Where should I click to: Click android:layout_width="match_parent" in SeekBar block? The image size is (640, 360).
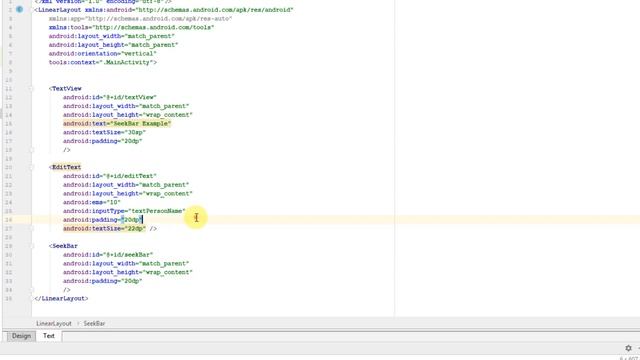pyautogui.click(x=126, y=264)
